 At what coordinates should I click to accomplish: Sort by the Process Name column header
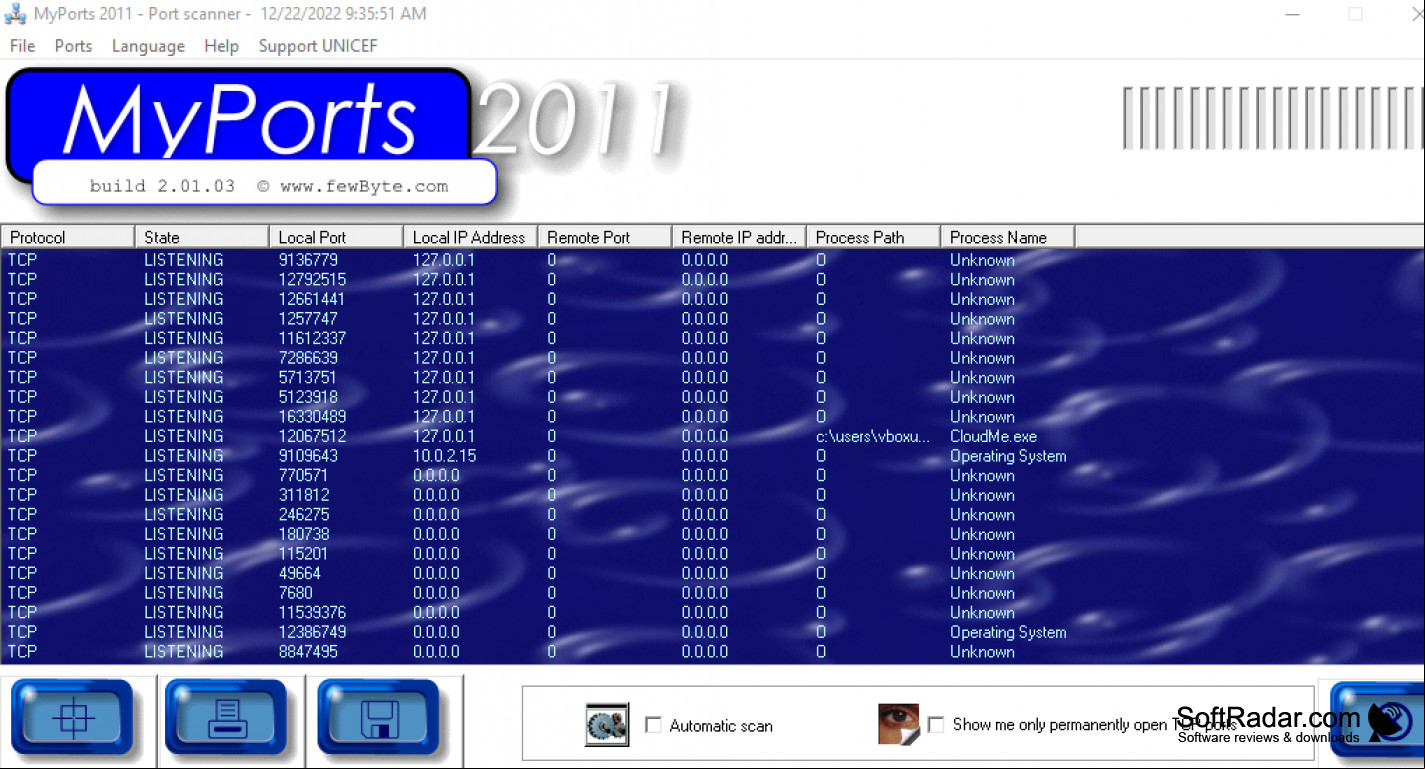pos(1007,237)
